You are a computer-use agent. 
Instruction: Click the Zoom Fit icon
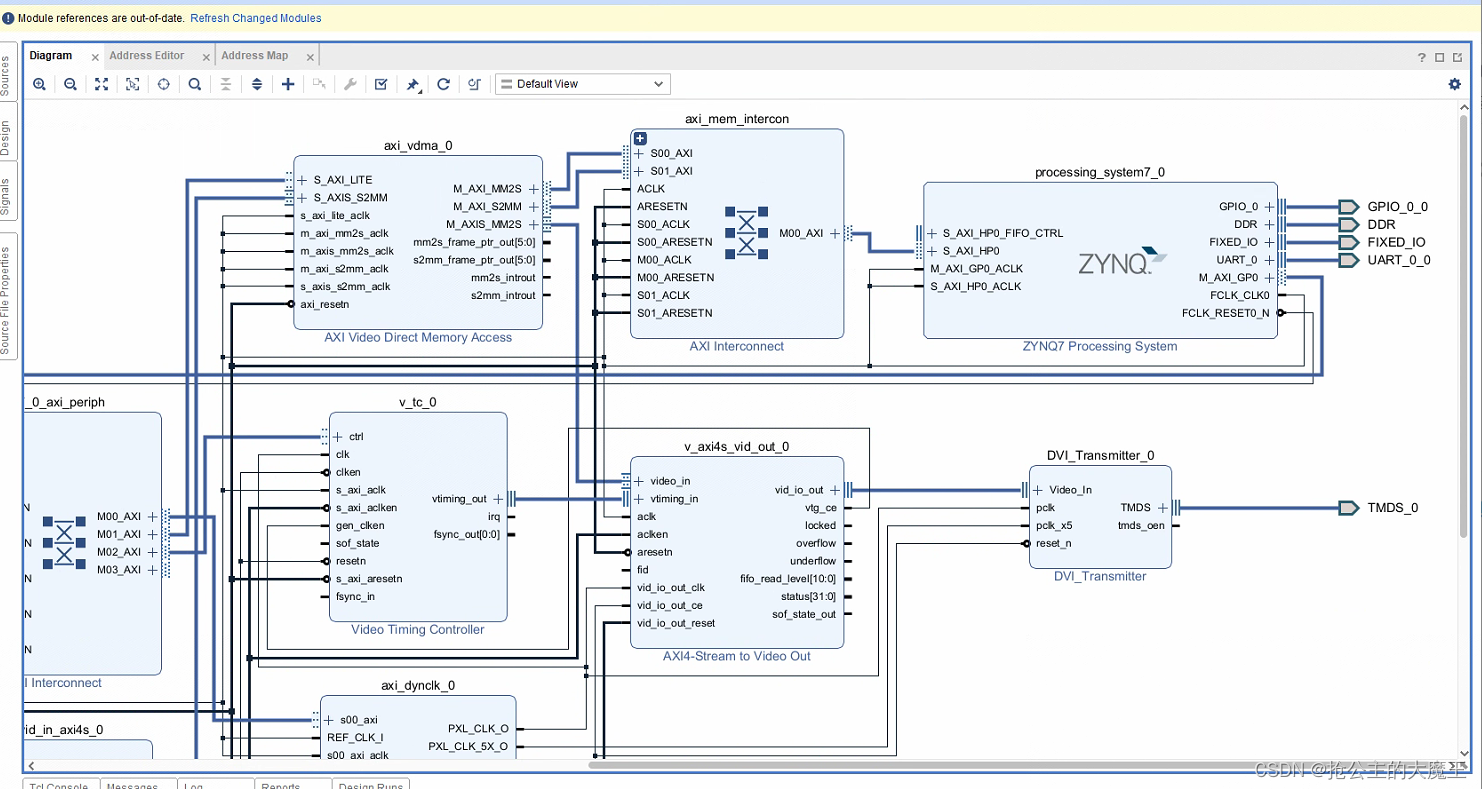pyautogui.click(x=101, y=84)
